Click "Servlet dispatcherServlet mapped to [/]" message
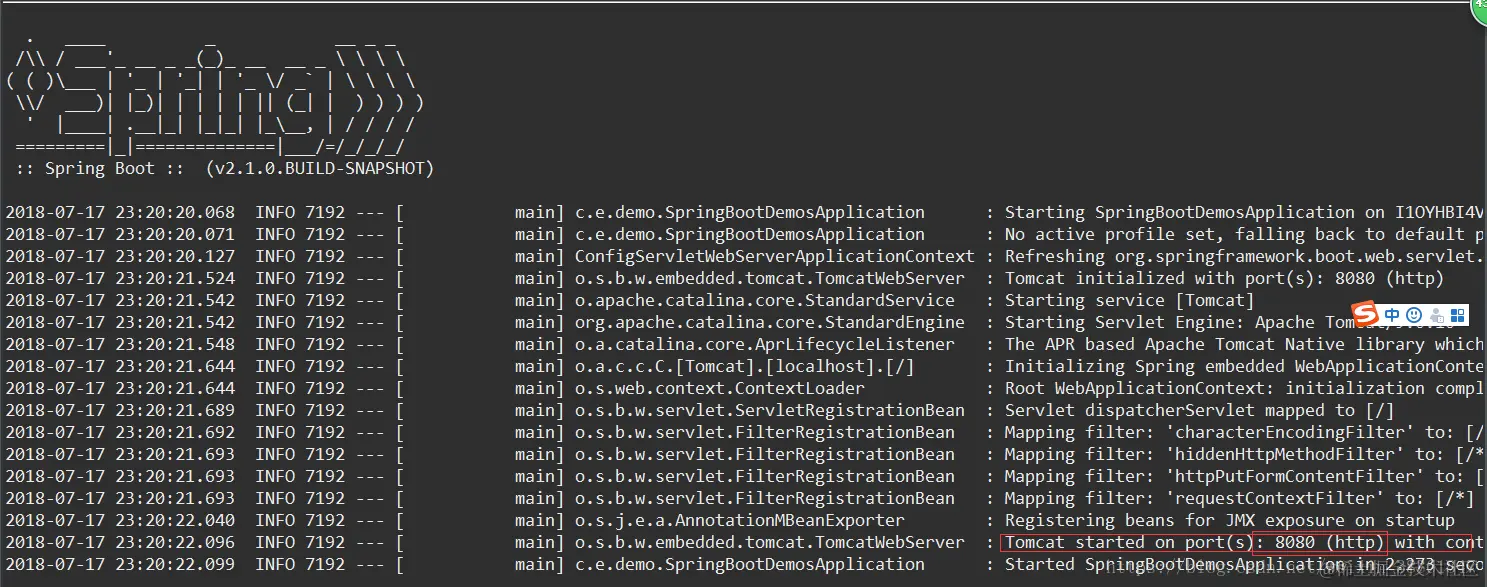Viewport: 1487px width, 587px height. coord(1199,410)
